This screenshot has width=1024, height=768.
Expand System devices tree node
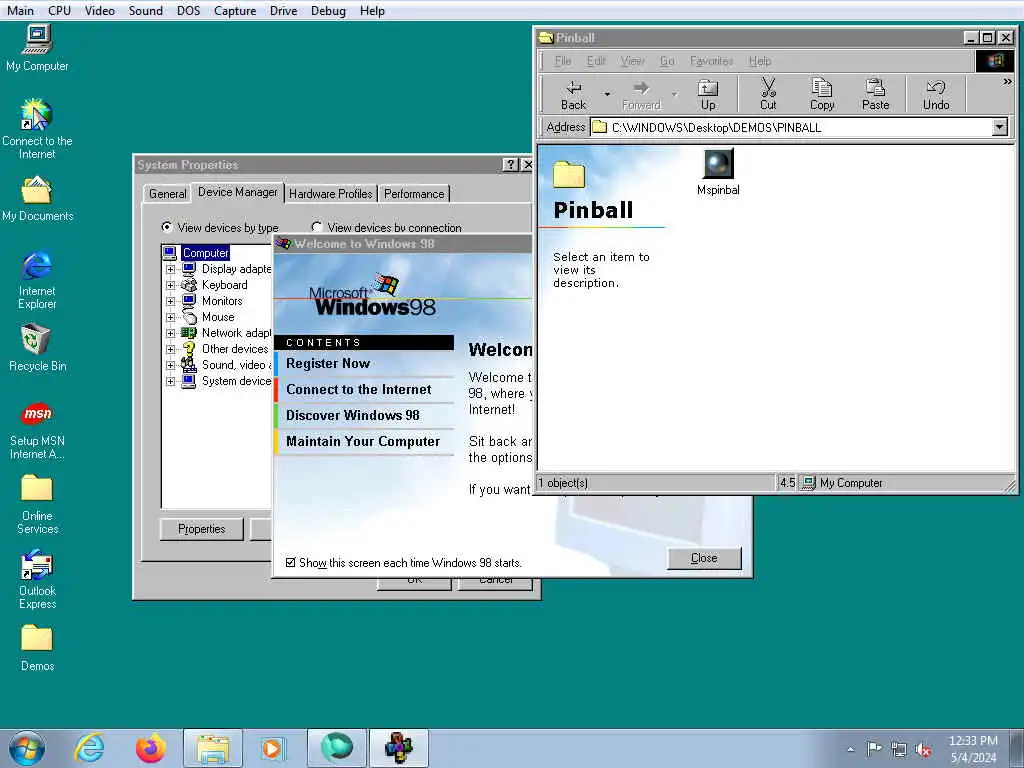coord(170,381)
